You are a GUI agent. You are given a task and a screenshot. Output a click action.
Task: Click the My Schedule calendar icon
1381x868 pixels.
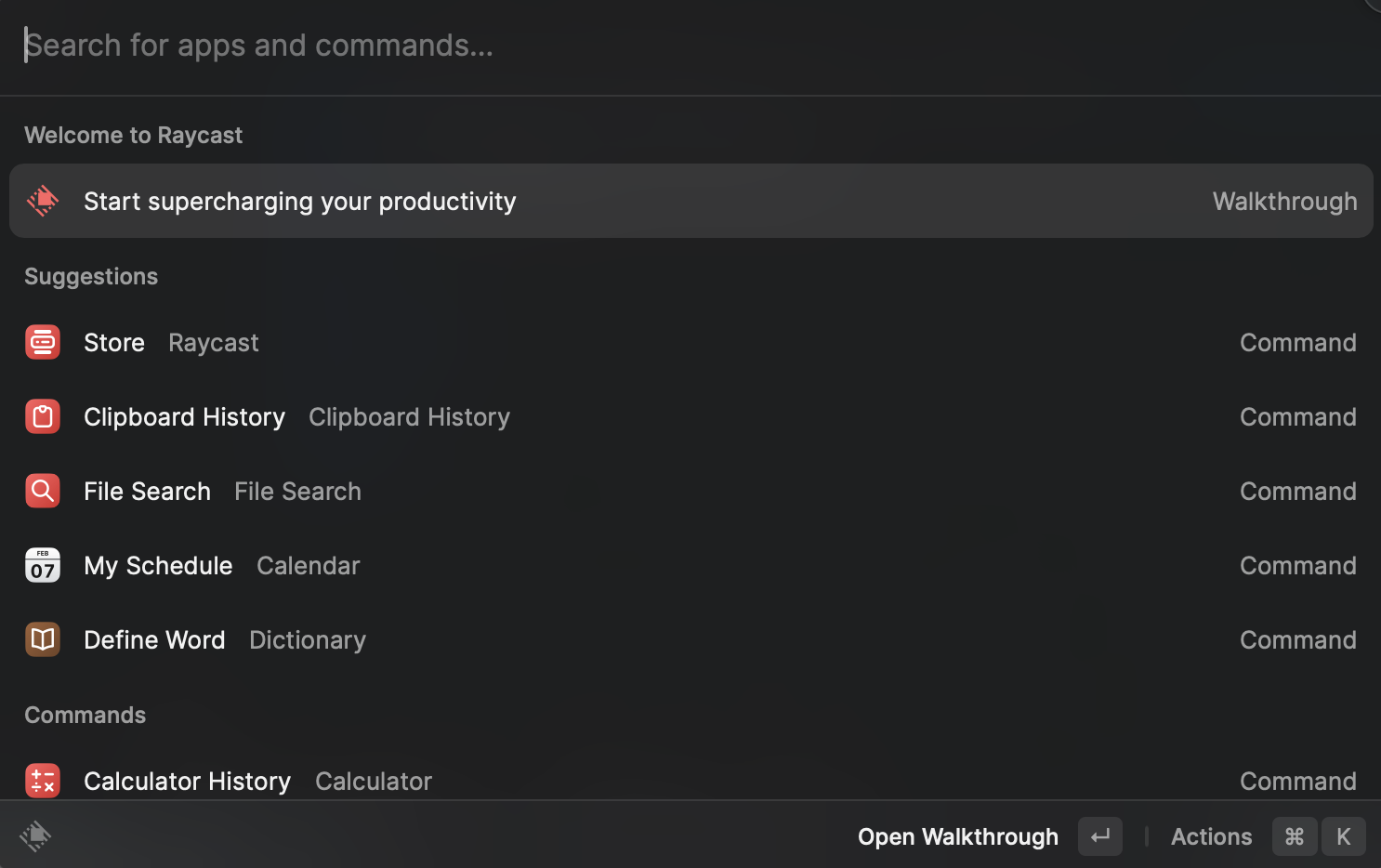click(x=43, y=565)
